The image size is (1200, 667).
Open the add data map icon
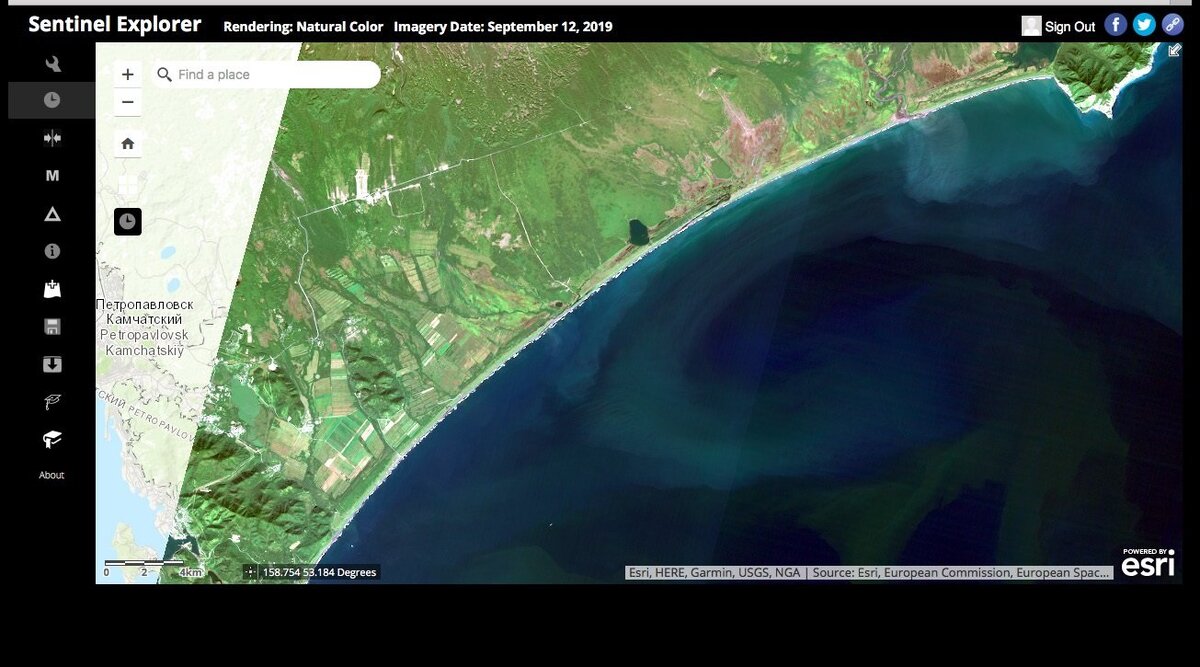[x=52, y=290]
